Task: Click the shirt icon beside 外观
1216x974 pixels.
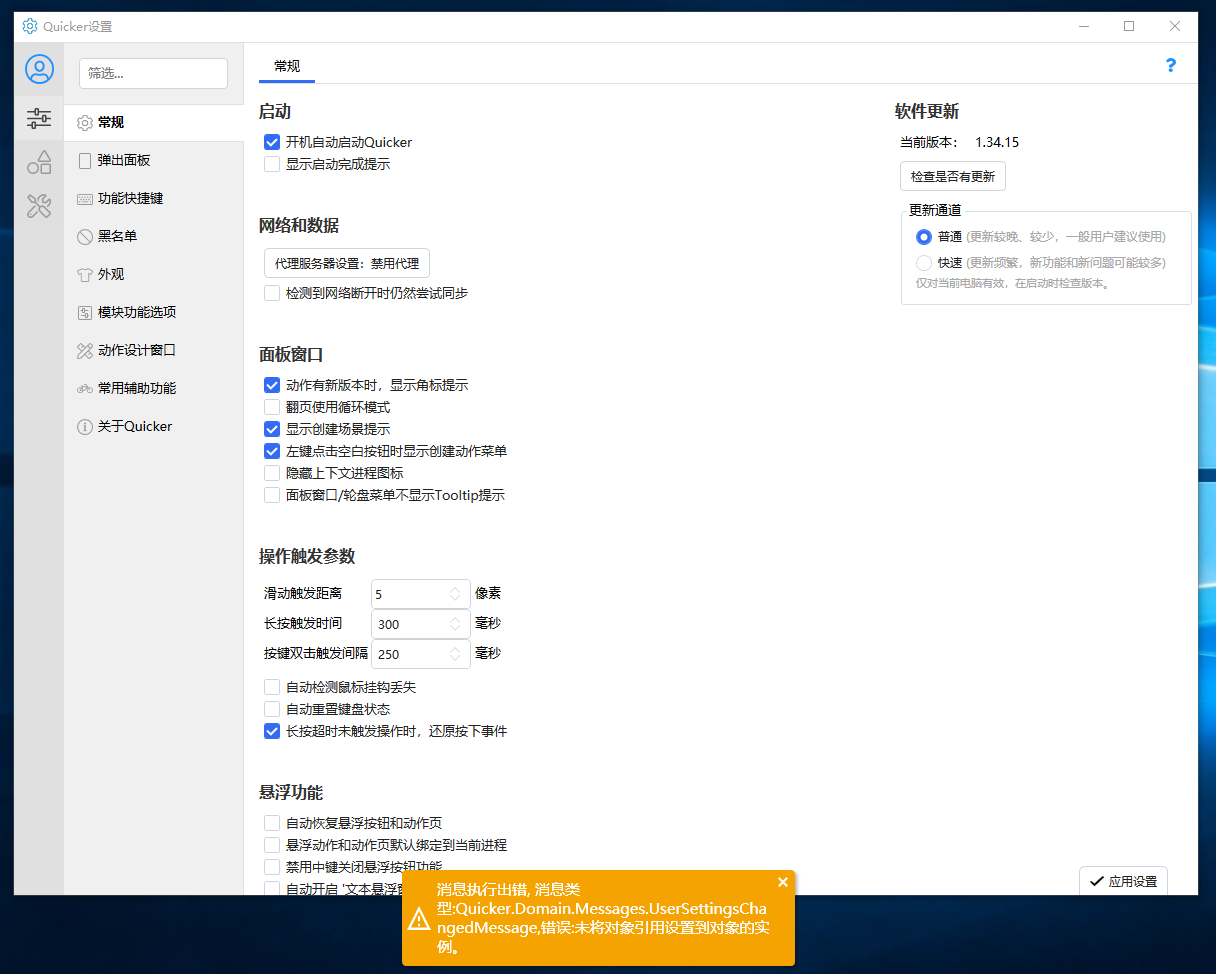Action: coord(85,275)
